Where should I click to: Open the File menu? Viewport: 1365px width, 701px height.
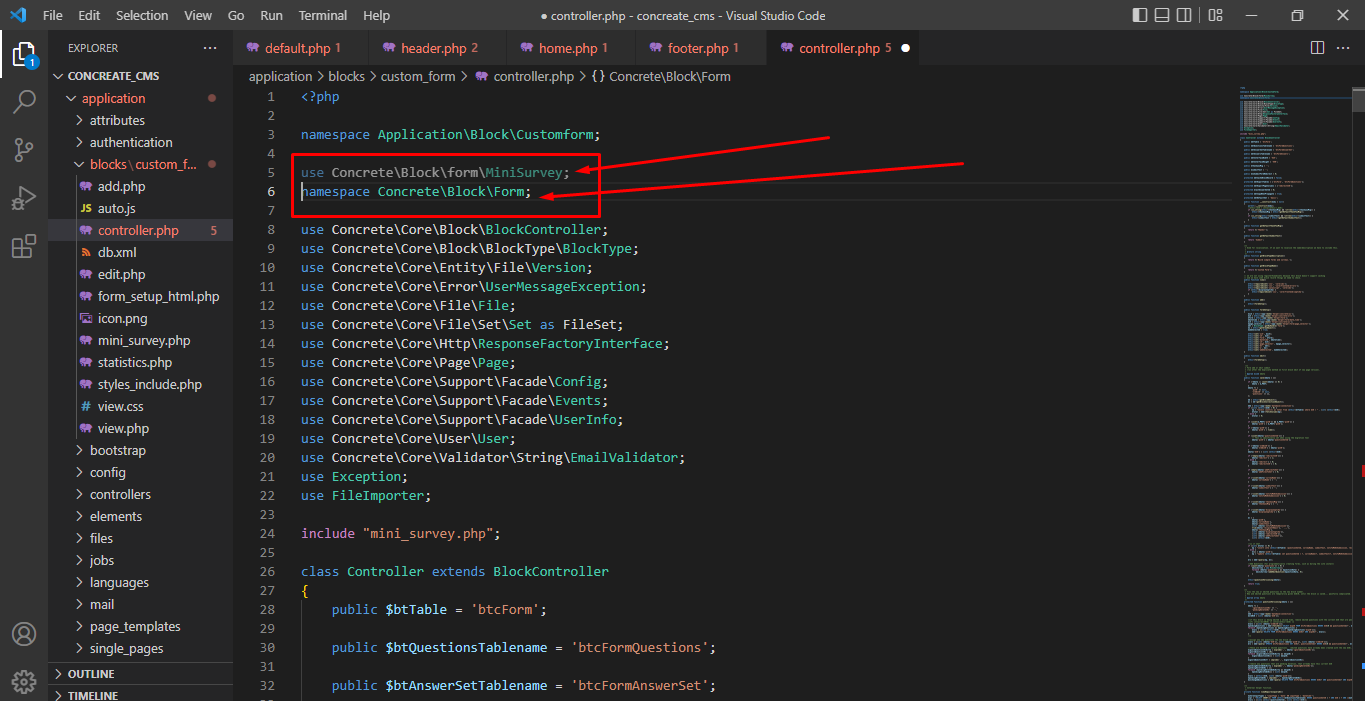[x=53, y=15]
